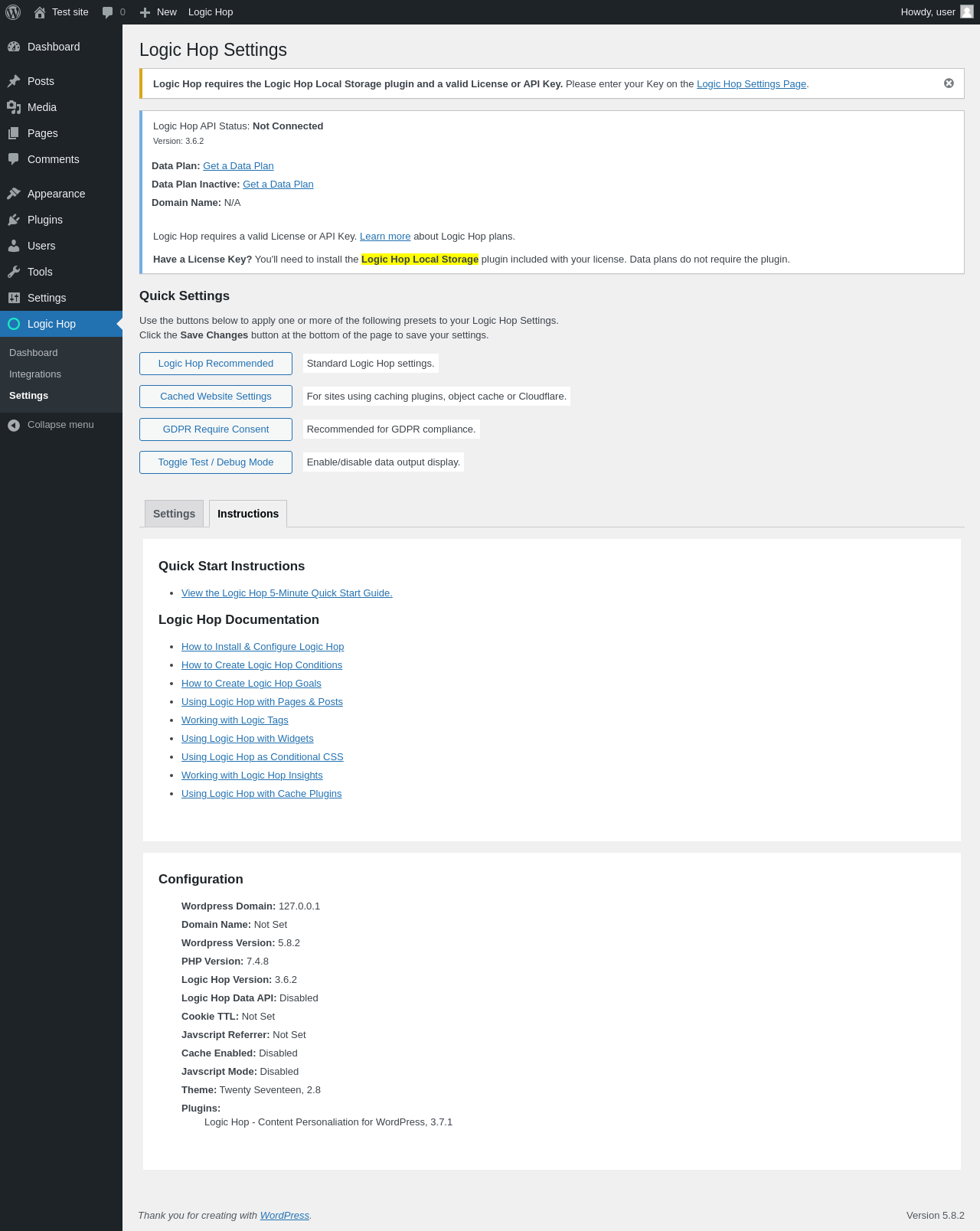Click Get a Data Plan beside Data Plan
The image size is (980, 1231).
click(x=238, y=166)
